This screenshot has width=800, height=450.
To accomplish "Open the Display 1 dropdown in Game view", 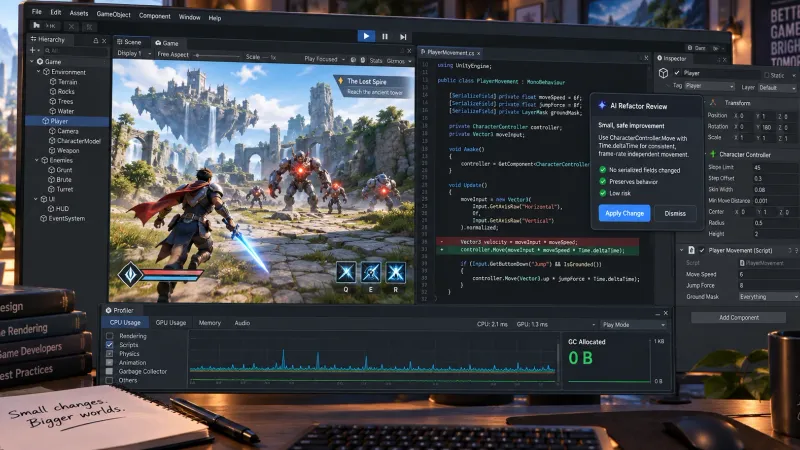I will (x=134, y=53).
